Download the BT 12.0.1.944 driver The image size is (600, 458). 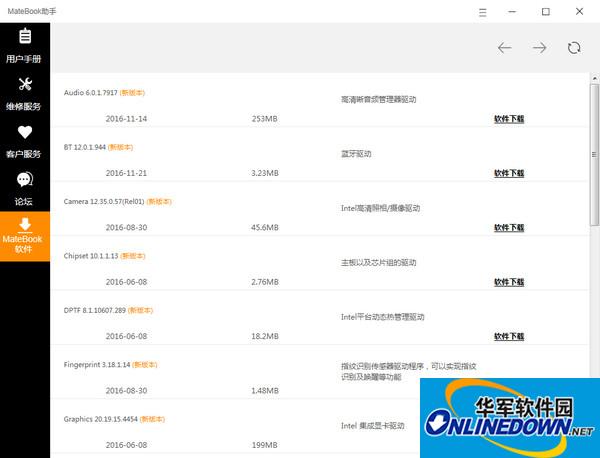(x=509, y=173)
